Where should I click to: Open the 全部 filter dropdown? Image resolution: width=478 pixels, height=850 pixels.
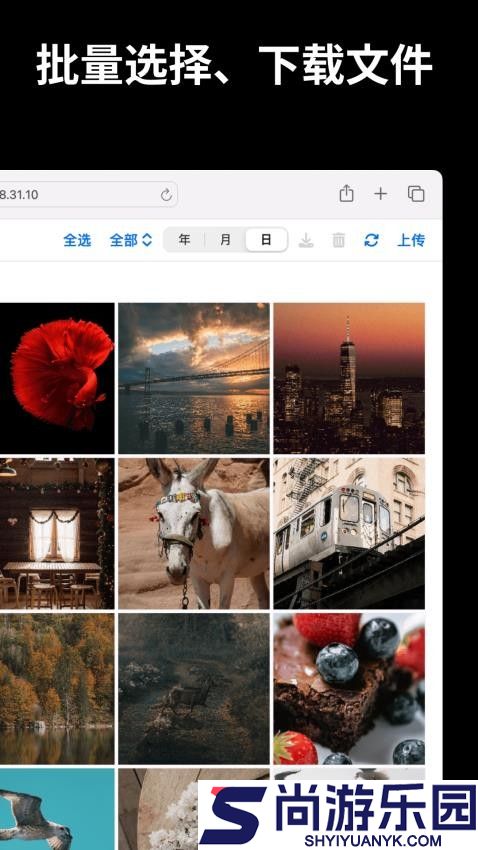pyautogui.click(x=131, y=240)
